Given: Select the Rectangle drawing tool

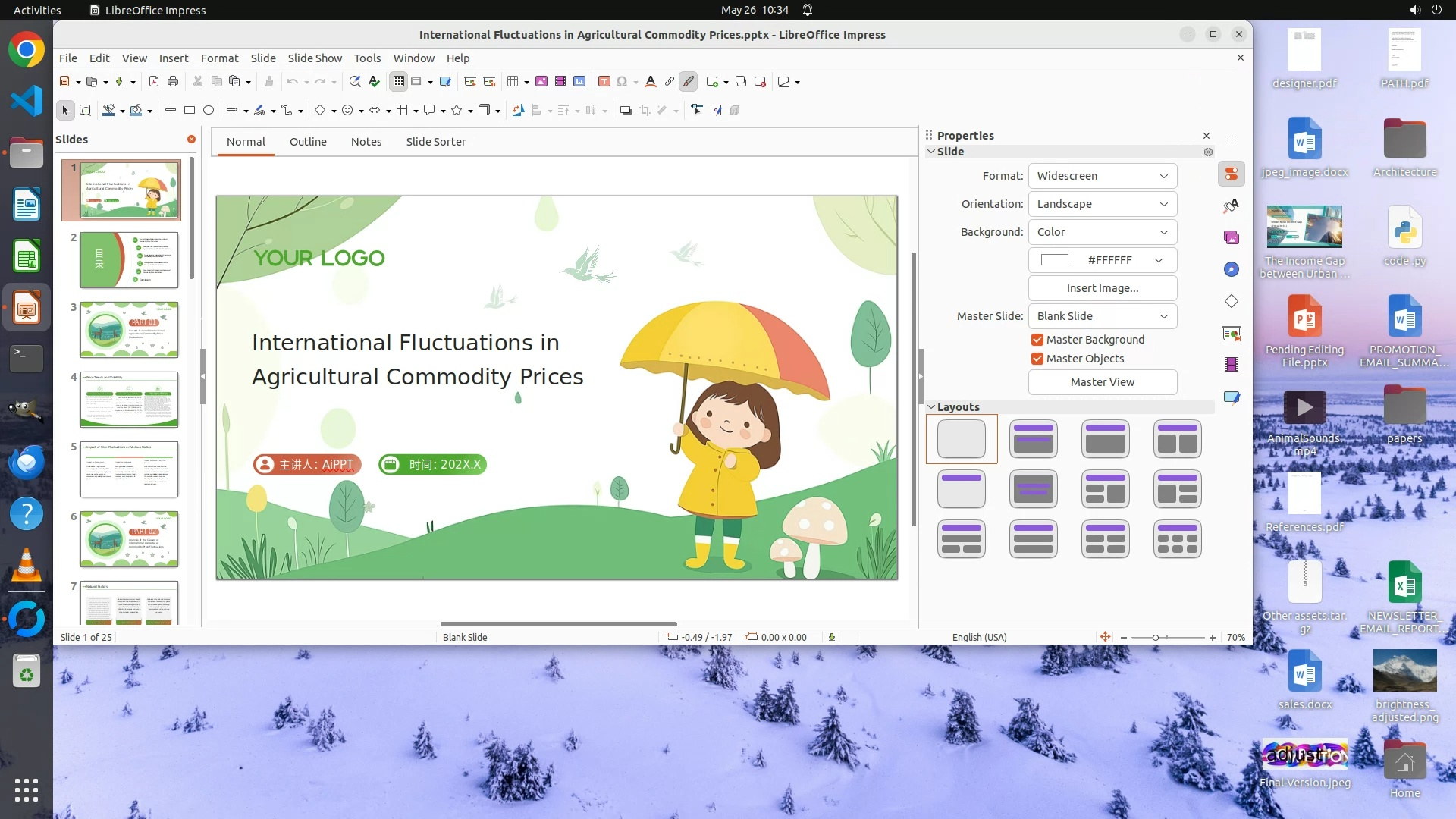Looking at the screenshot, I should click(x=190, y=111).
